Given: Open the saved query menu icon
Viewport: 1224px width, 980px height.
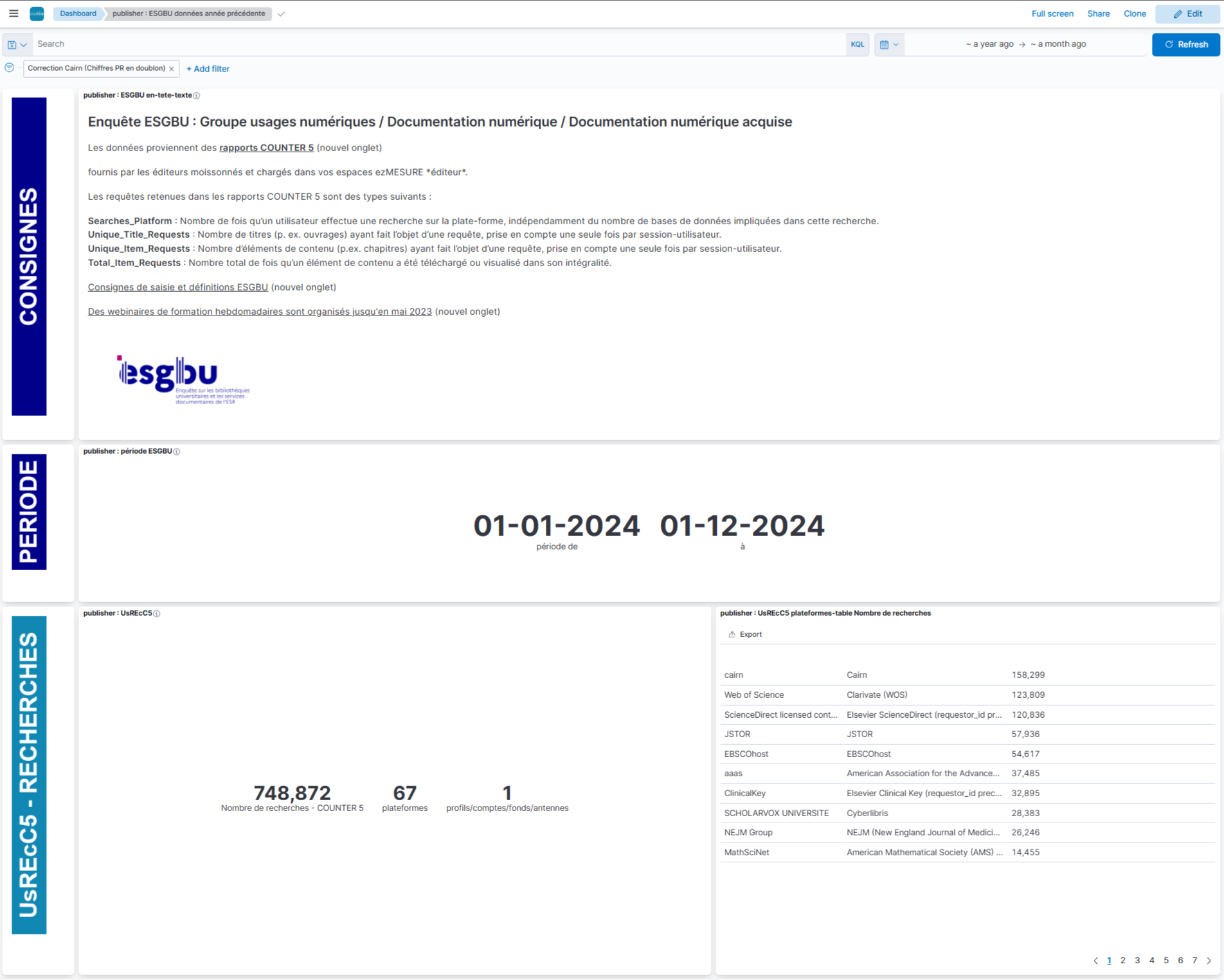Looking at the screenshot, I should click(x=17, y=44).
